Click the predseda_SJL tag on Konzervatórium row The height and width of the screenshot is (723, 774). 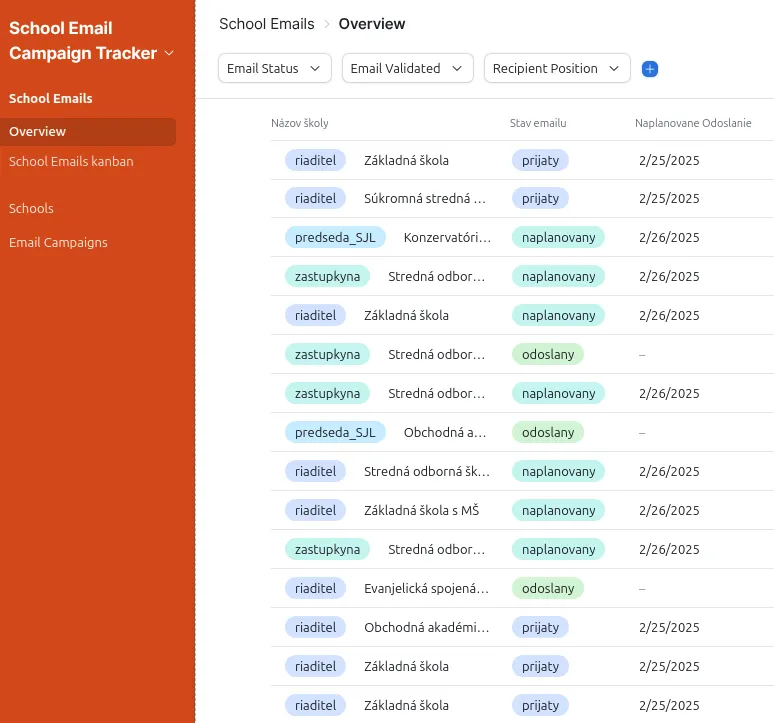[335, 238]
